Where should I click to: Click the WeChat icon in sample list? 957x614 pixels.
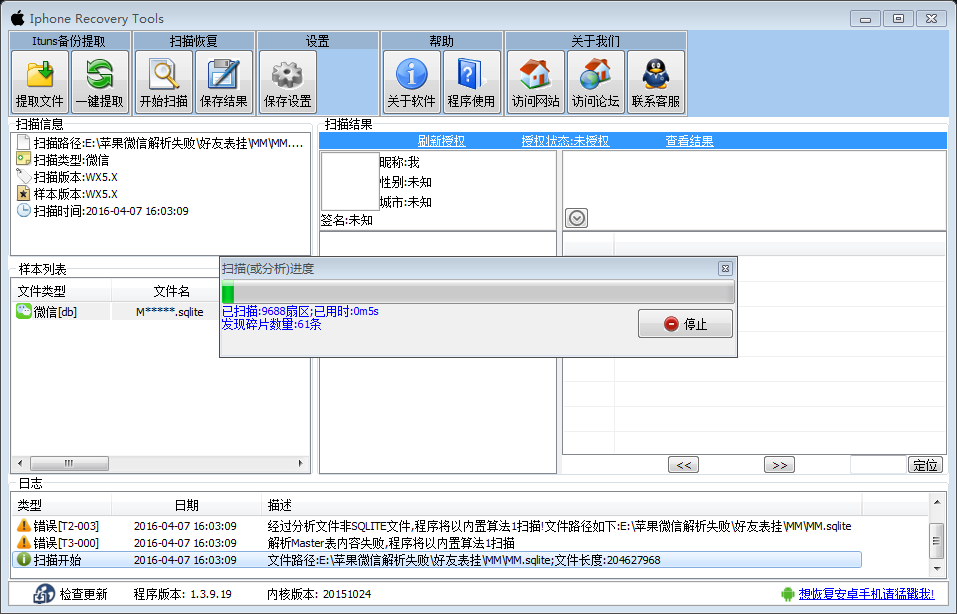(x=24, y=311)
